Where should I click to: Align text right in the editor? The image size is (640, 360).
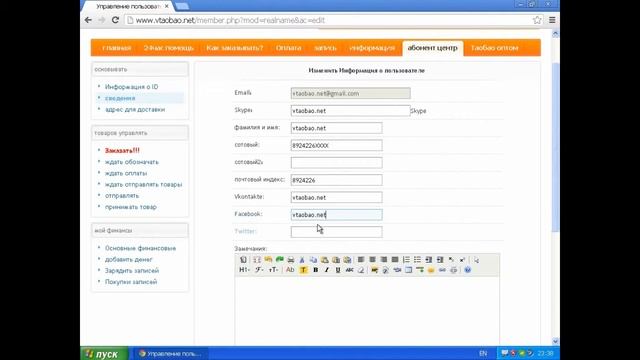(x=384, y=260)
